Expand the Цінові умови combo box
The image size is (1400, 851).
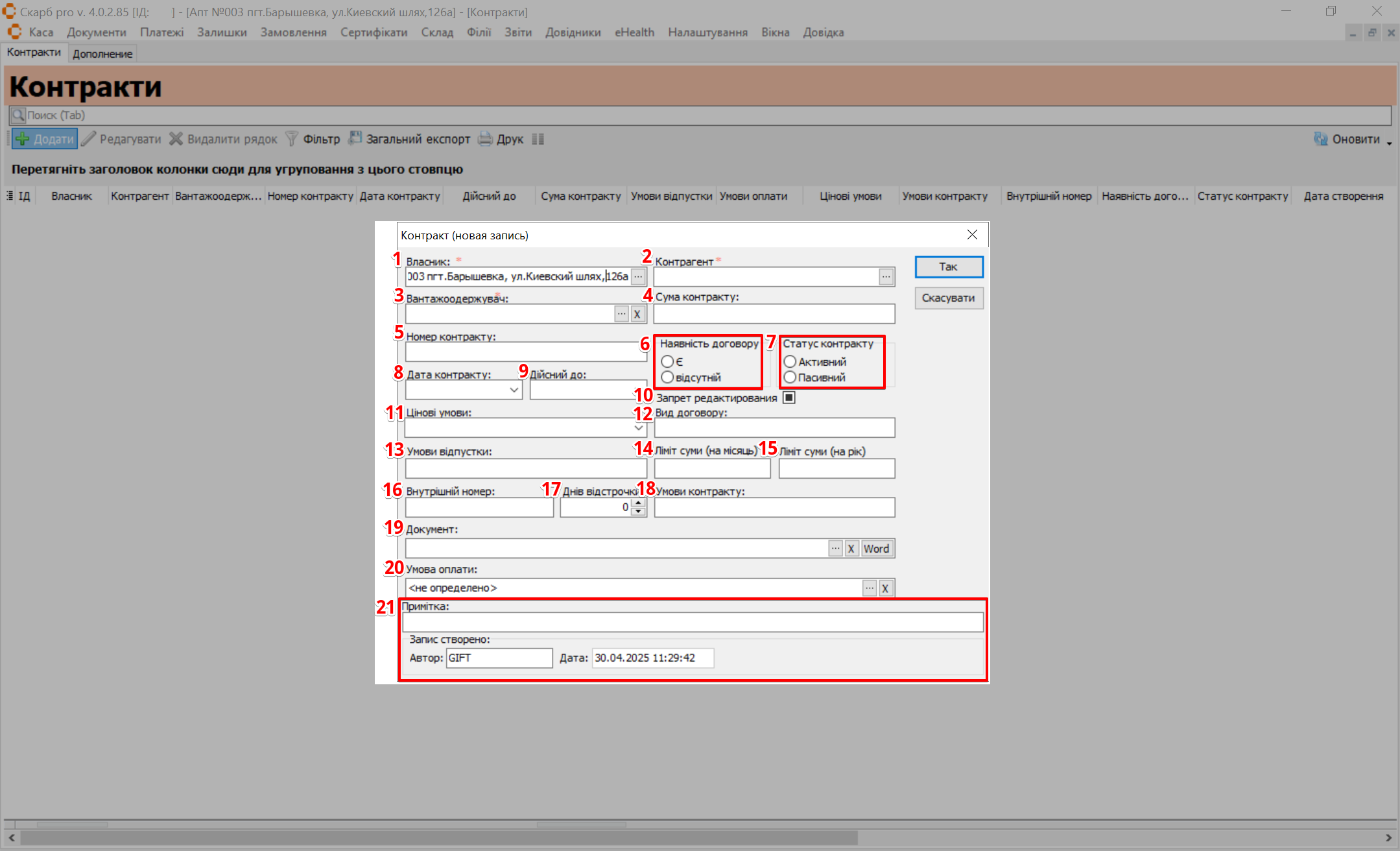(639, 428)
